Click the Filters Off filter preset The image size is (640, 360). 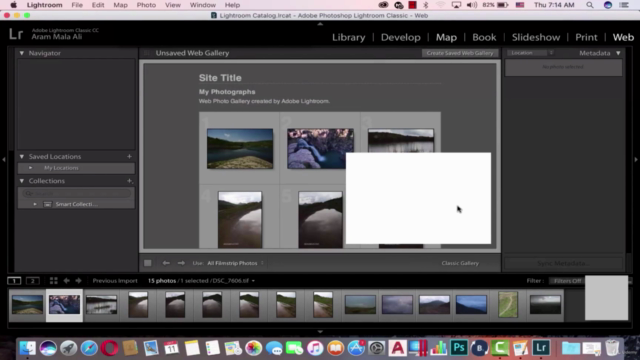[x=567, y=281]
